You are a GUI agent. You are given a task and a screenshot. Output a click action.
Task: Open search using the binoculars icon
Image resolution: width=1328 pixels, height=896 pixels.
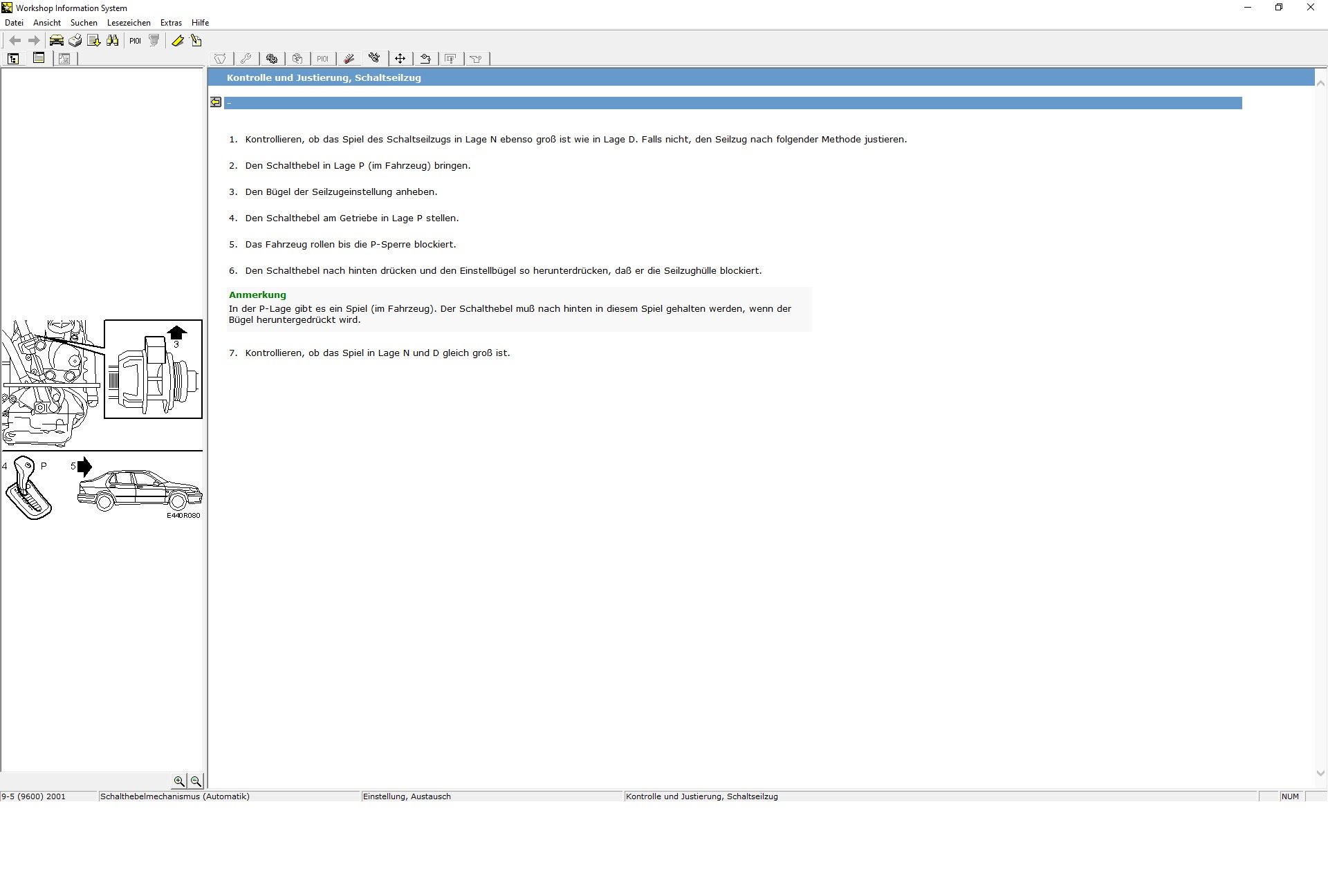(x=112, y=41)
